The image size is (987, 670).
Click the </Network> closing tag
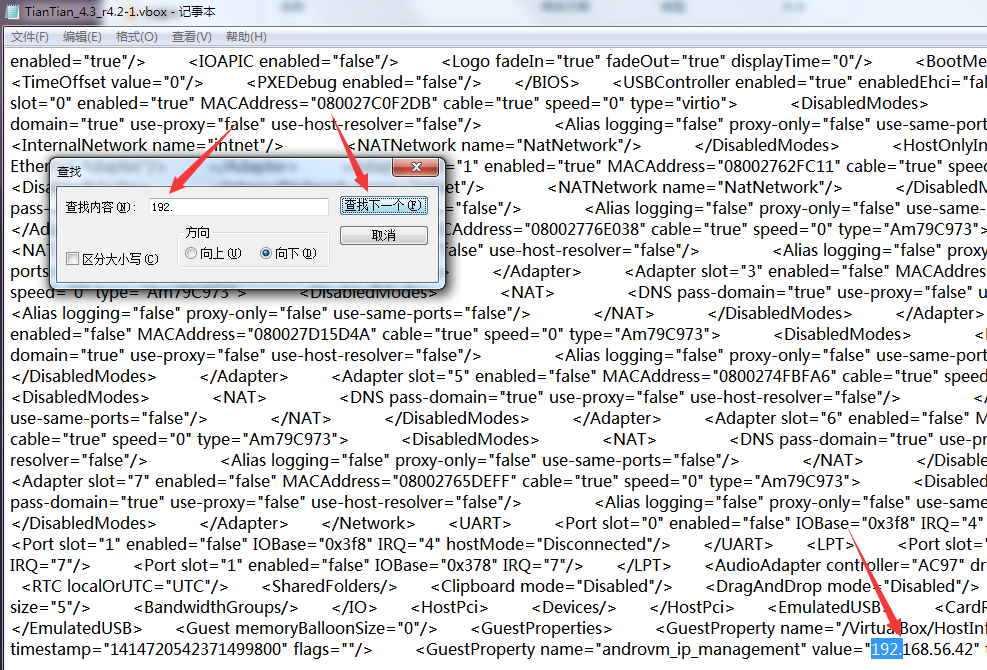pyautogui.click(x=368, y=523)
